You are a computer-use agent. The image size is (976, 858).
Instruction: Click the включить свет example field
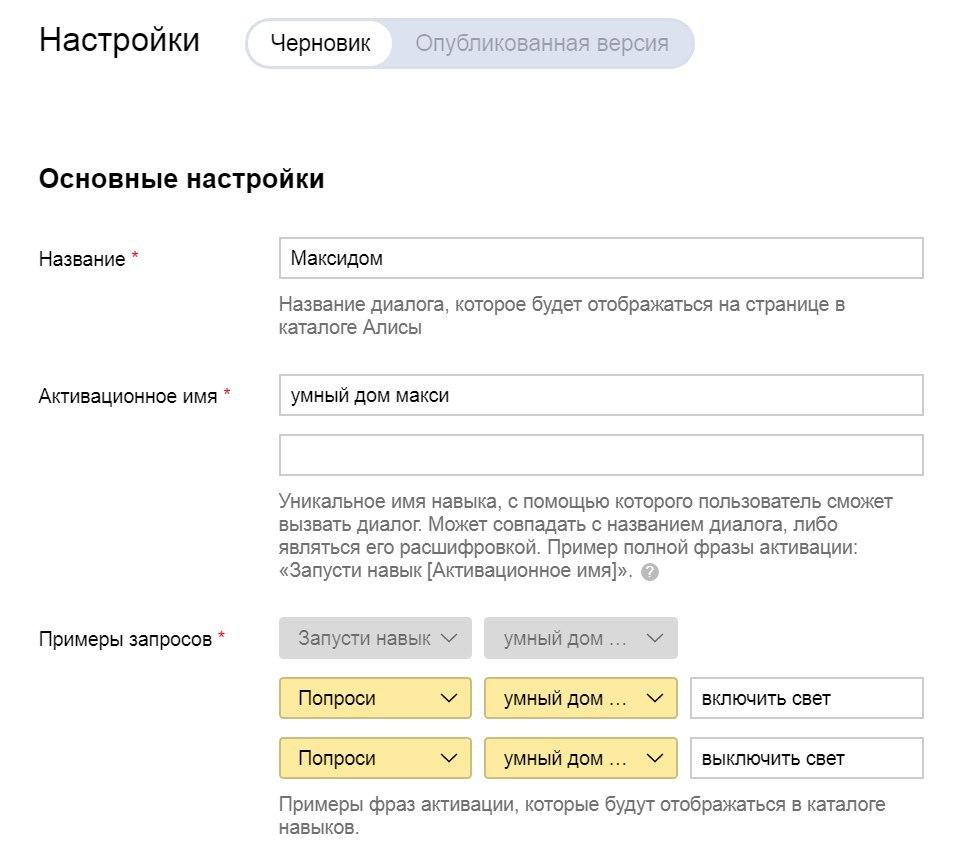point(807,698)
